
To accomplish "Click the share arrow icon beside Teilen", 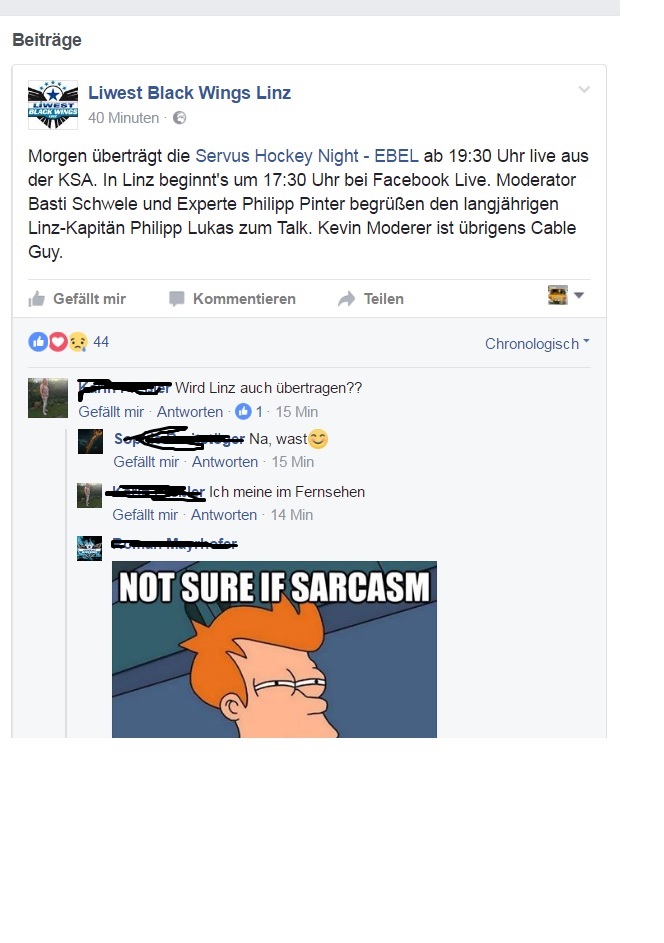I will [346, 299].
